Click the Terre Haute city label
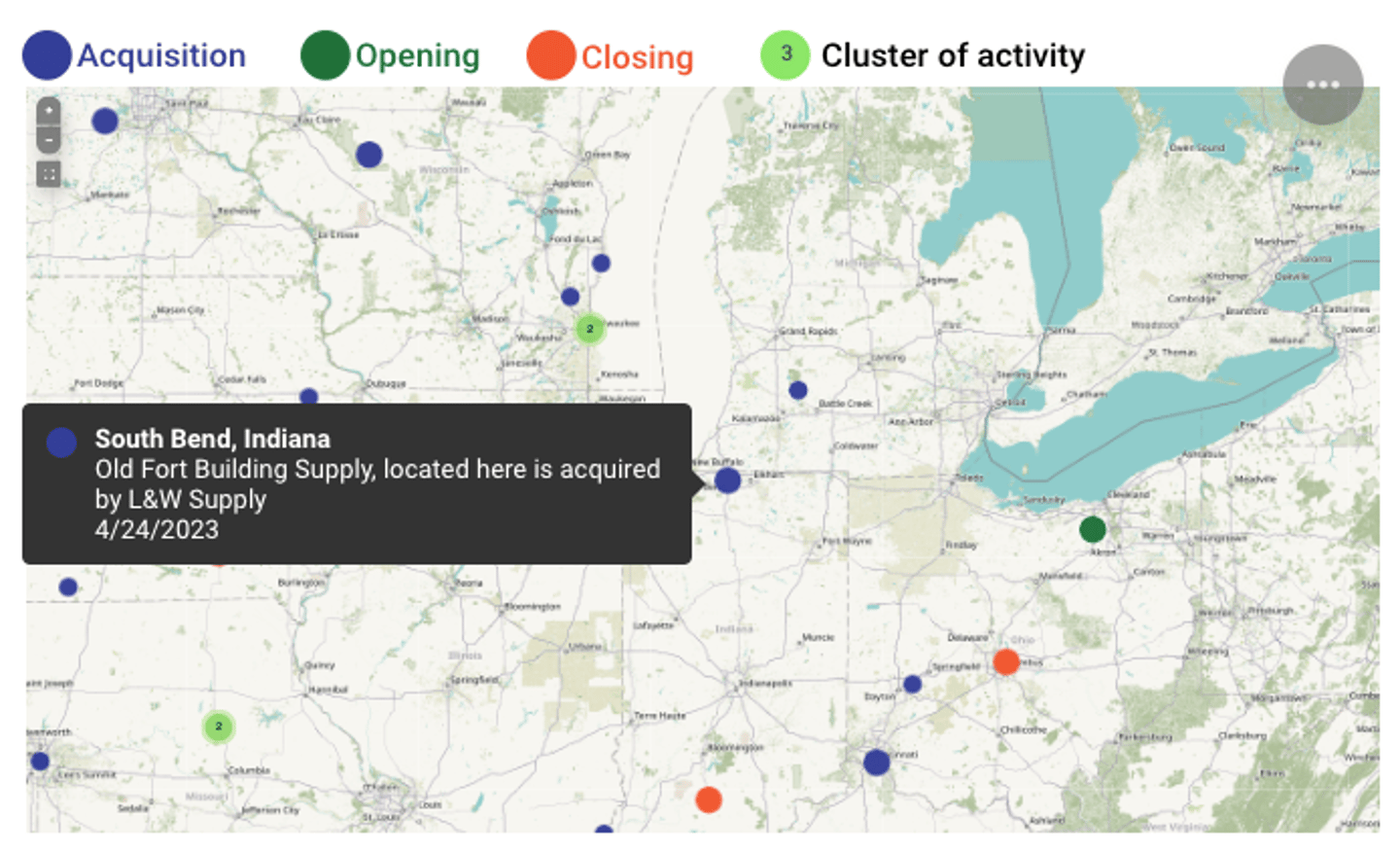The width and height of the screenshot is (1400, 853). point(660,715)
